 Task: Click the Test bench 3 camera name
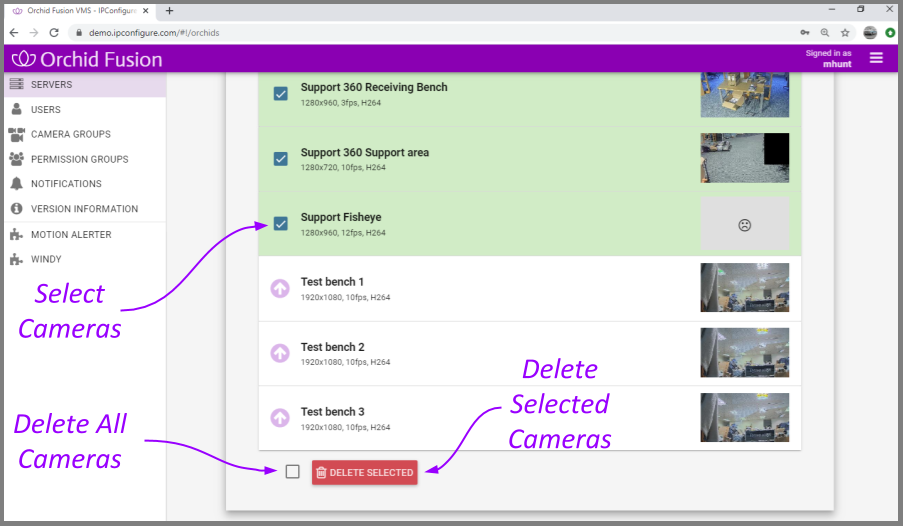332,412
